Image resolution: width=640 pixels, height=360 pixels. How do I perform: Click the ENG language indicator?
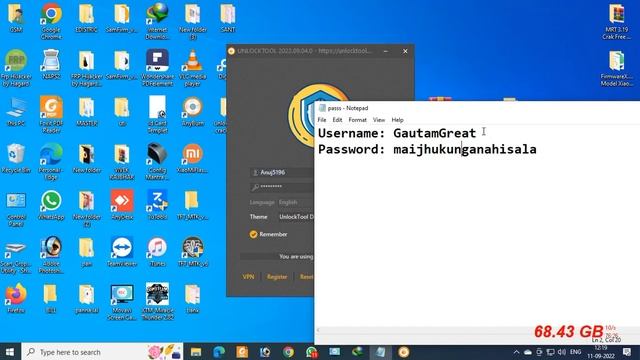[x=576, y=352]
